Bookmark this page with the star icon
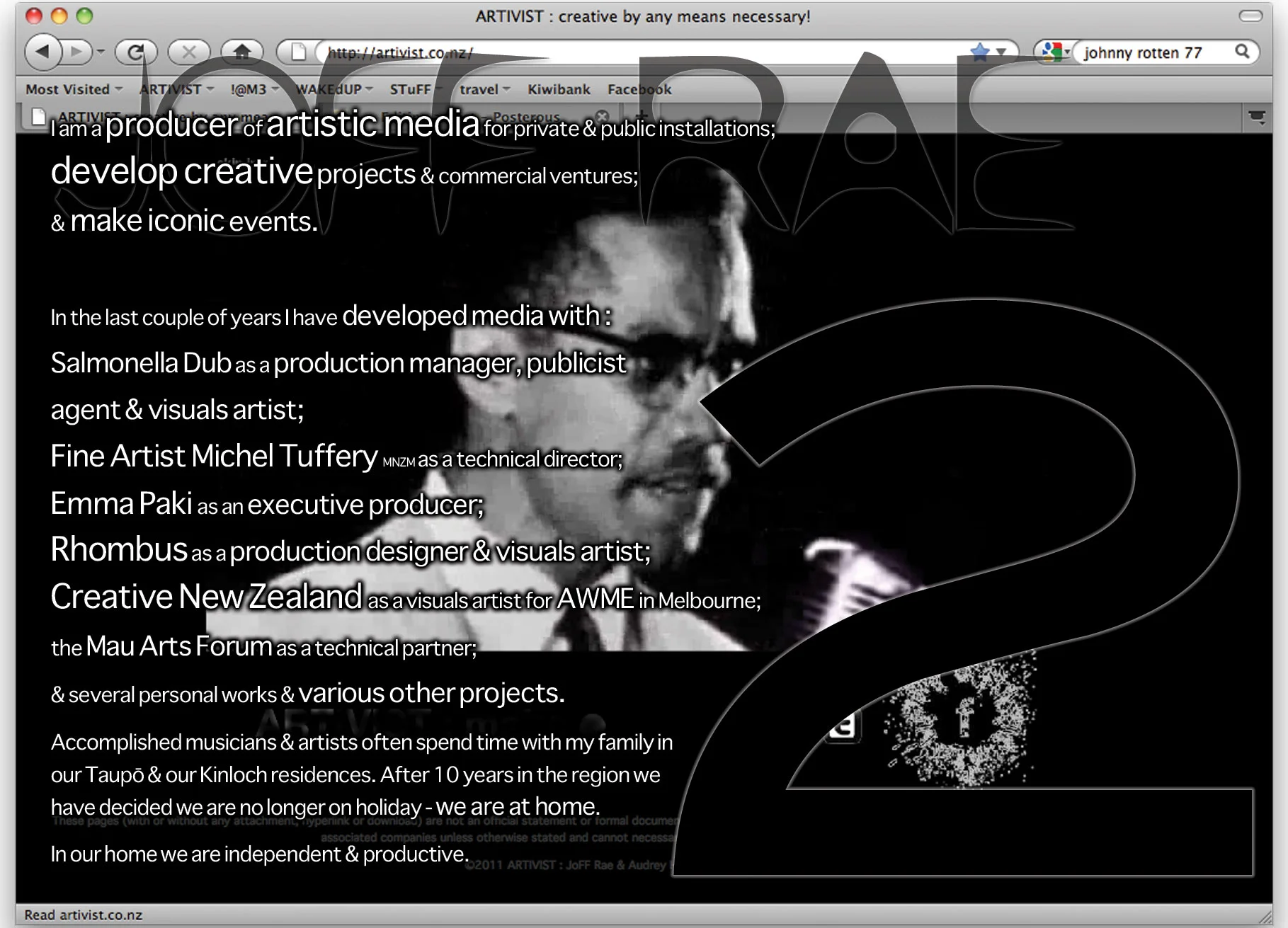 click(x=980, y=52)
